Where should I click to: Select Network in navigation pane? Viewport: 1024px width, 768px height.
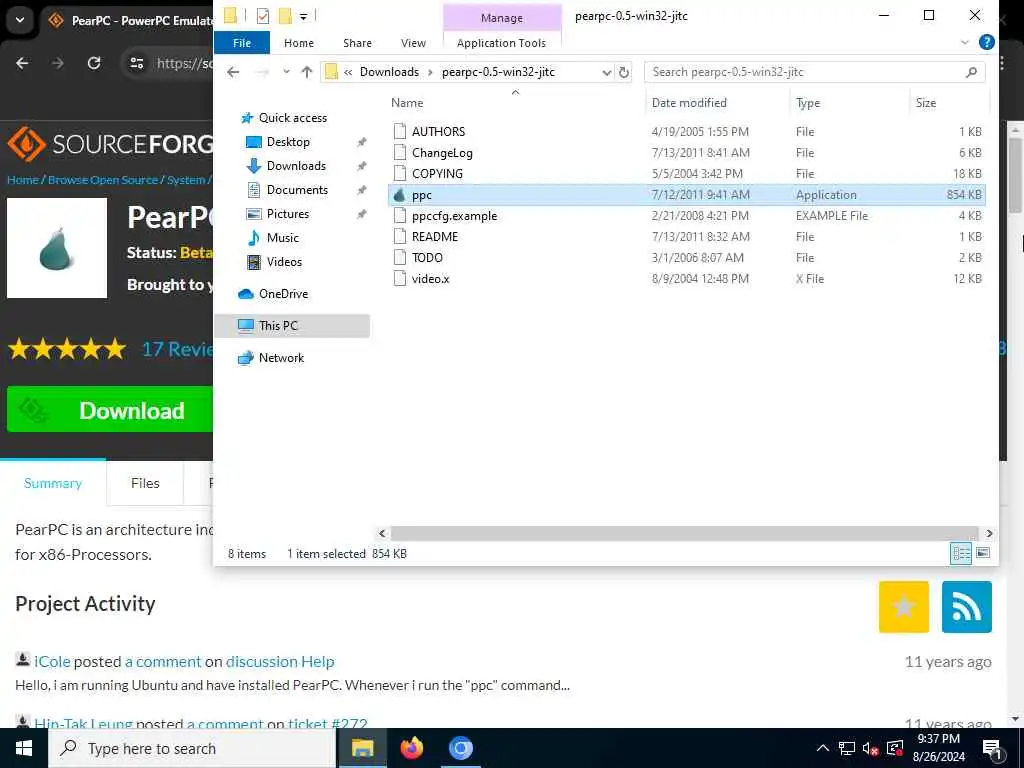(x=281, y=358)
